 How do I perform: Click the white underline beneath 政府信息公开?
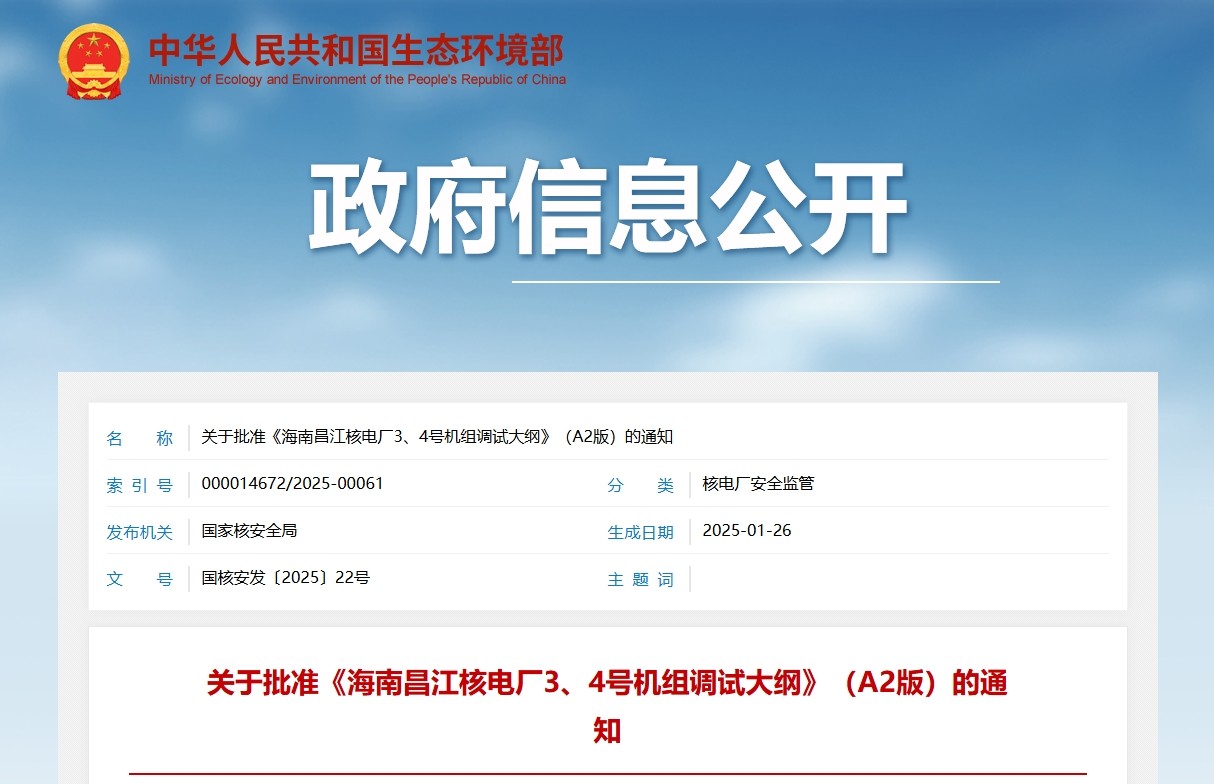(x=755, y=282)
